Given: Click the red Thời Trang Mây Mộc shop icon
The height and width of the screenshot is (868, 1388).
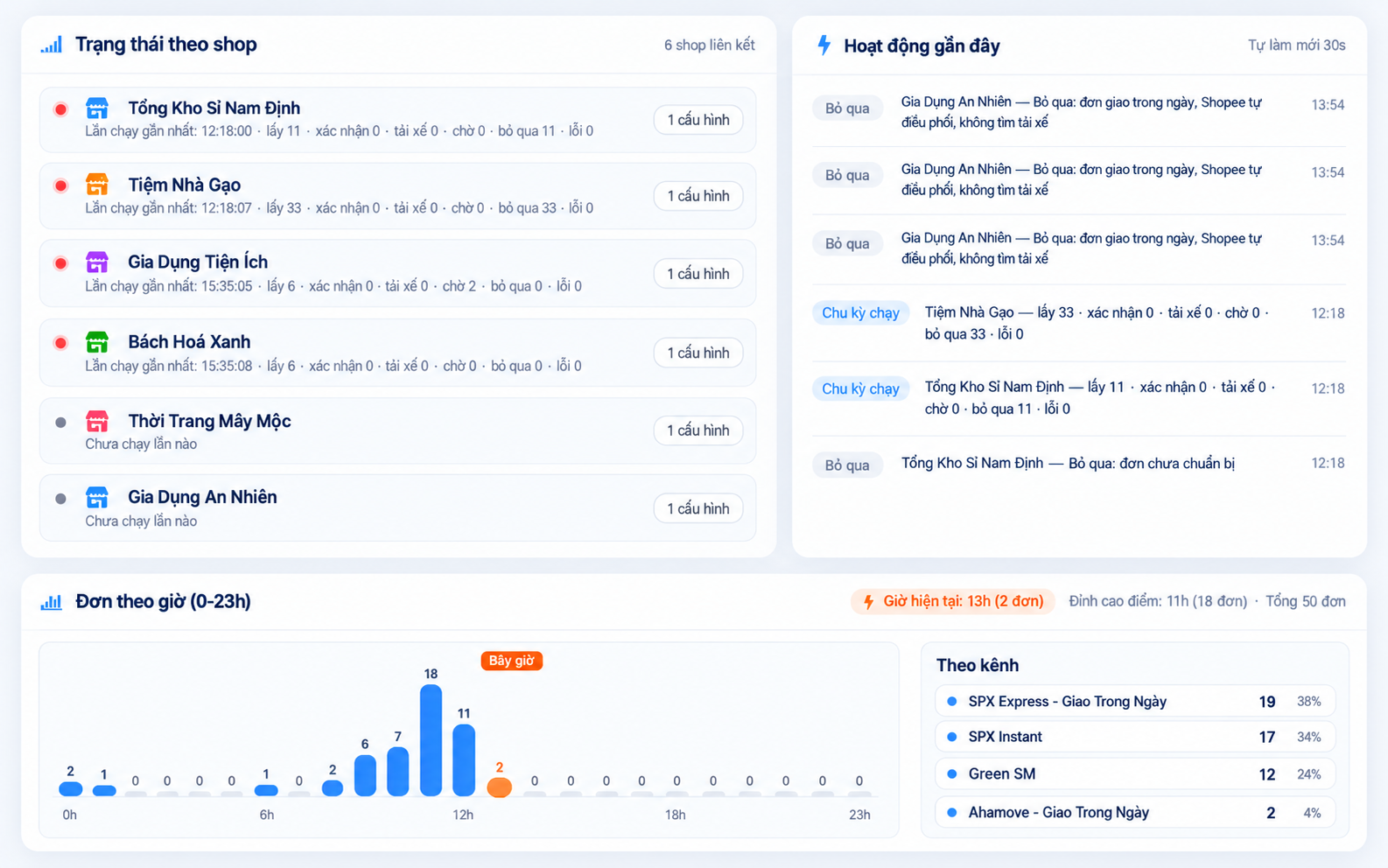Looking at the screenshot, I should click(x=97, y=421).
